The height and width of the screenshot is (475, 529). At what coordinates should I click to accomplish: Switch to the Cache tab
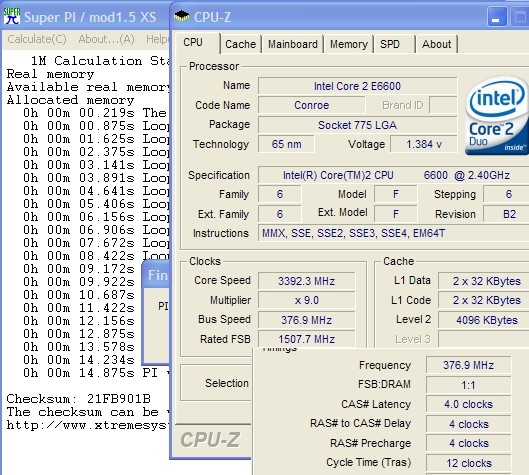pos(241,44)
